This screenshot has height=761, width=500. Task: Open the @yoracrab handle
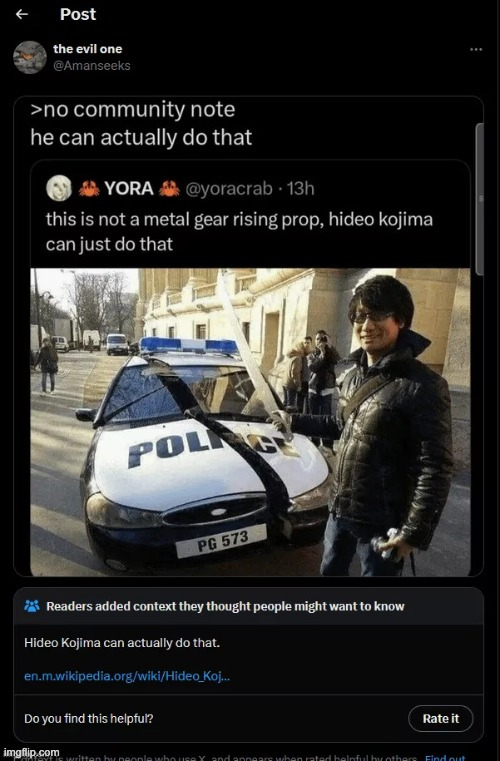point(229,188)
